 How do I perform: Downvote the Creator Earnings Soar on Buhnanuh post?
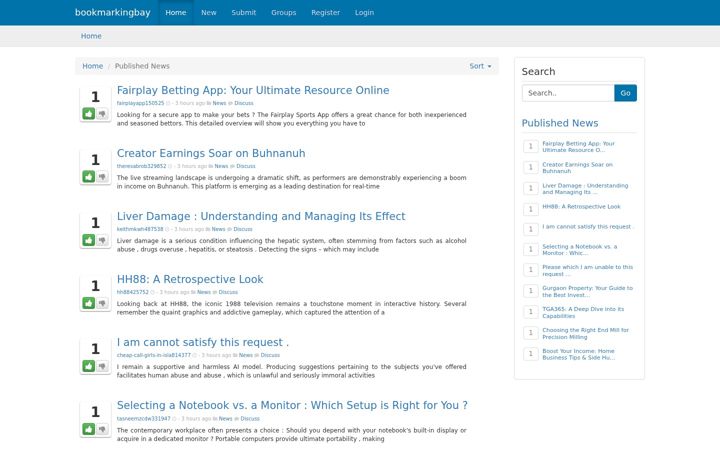[x=102, y=176]
